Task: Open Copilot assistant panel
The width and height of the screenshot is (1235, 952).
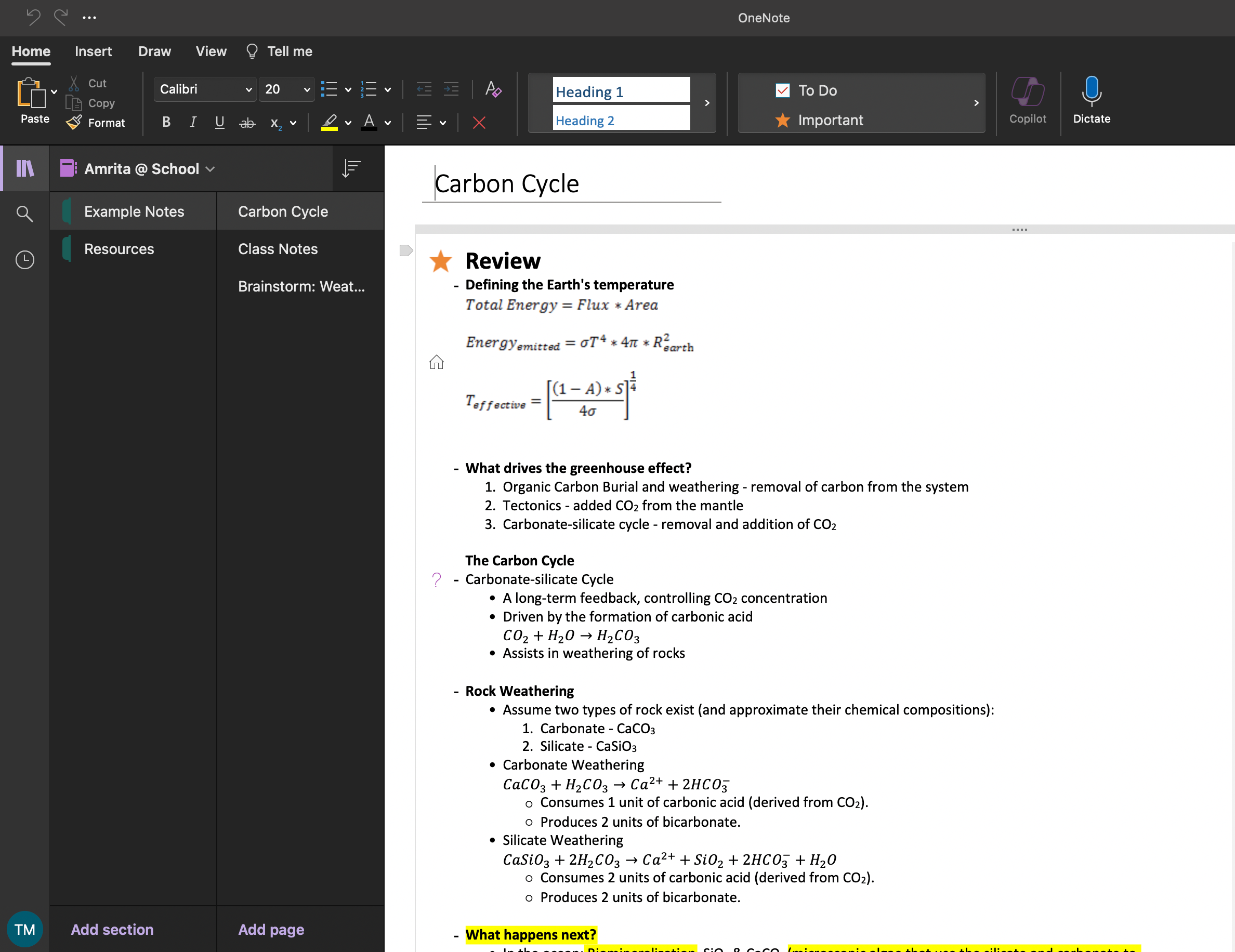Action: pos(1028,101)
